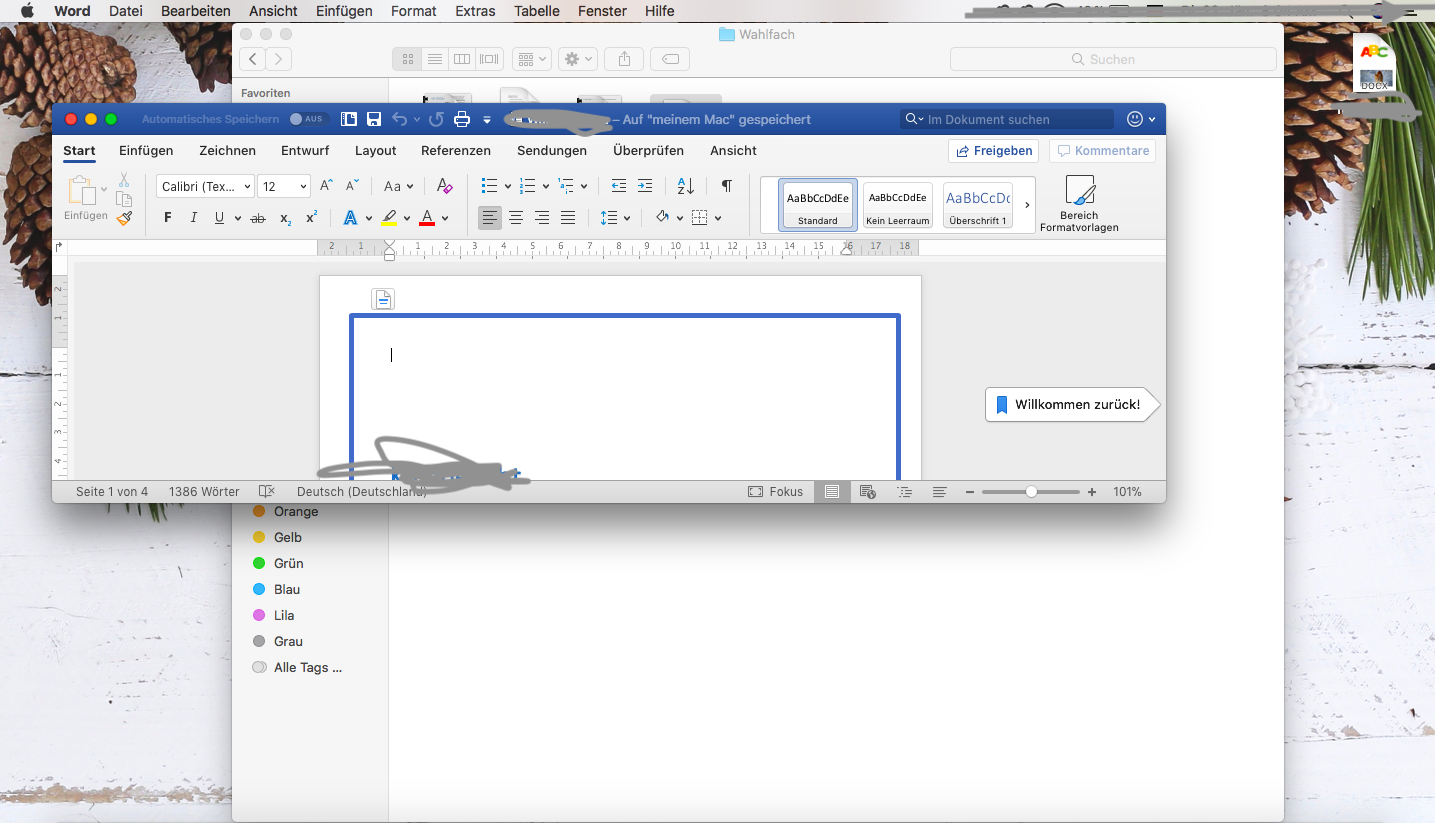1435x823 pixels.
Task: Adjust the zoom slider in status bar
Action: (x=1031, y=491)
